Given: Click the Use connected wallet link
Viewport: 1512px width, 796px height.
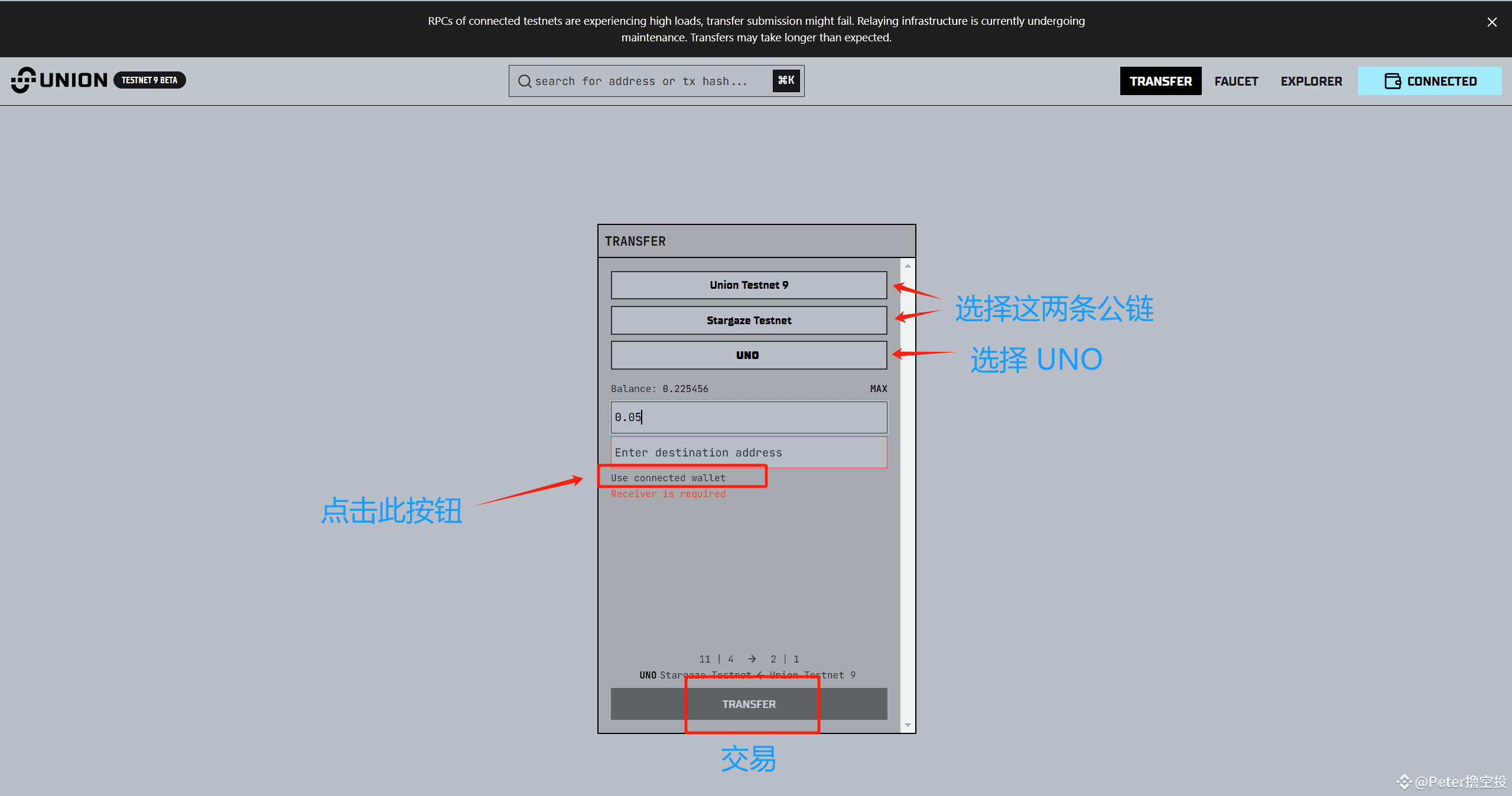Looking at the screenshot, I should 668,478.
